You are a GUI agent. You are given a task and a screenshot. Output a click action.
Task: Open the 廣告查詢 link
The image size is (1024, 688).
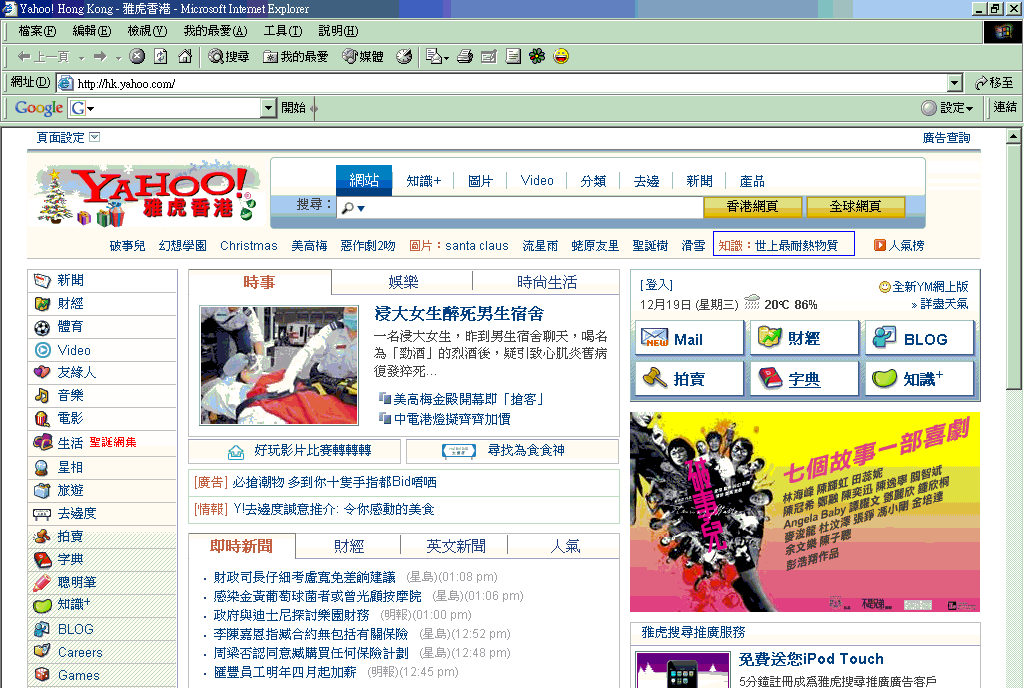coord(946,138)
